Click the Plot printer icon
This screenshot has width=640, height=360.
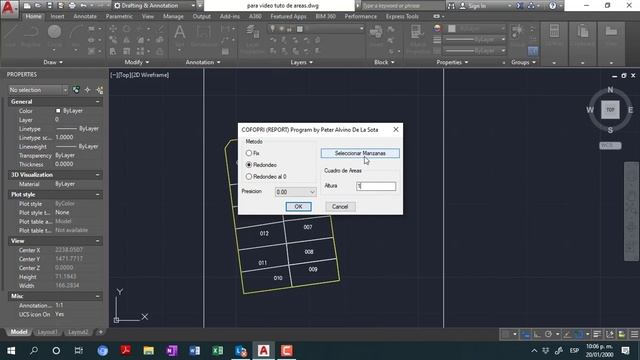click(x=72, y=6)
